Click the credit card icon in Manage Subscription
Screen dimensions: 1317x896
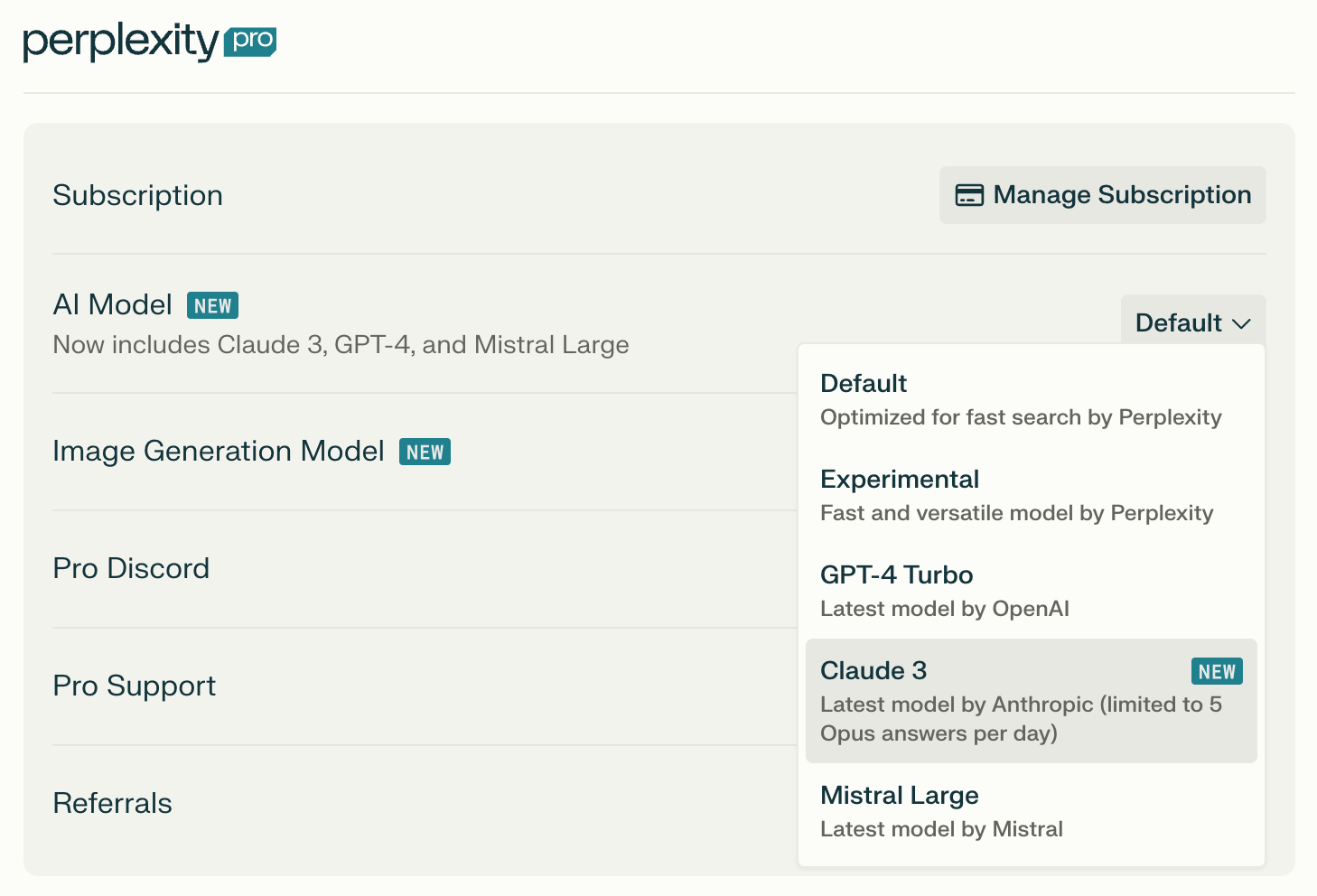(969, 195)
